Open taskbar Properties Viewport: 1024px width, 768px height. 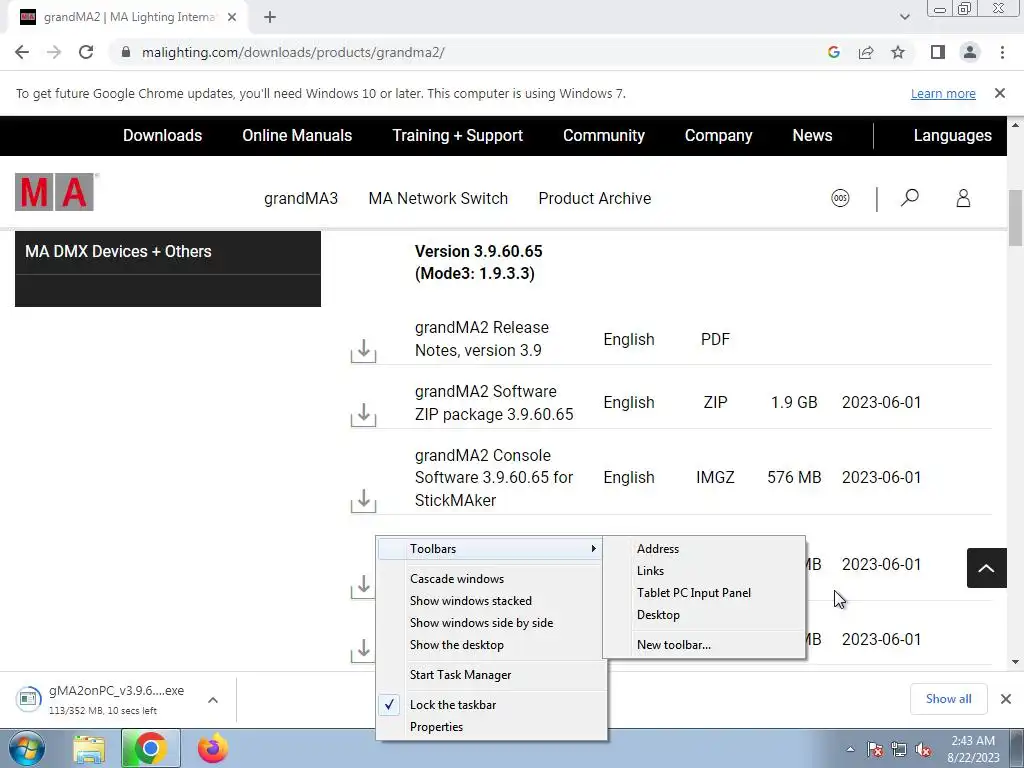pos(492,727)
